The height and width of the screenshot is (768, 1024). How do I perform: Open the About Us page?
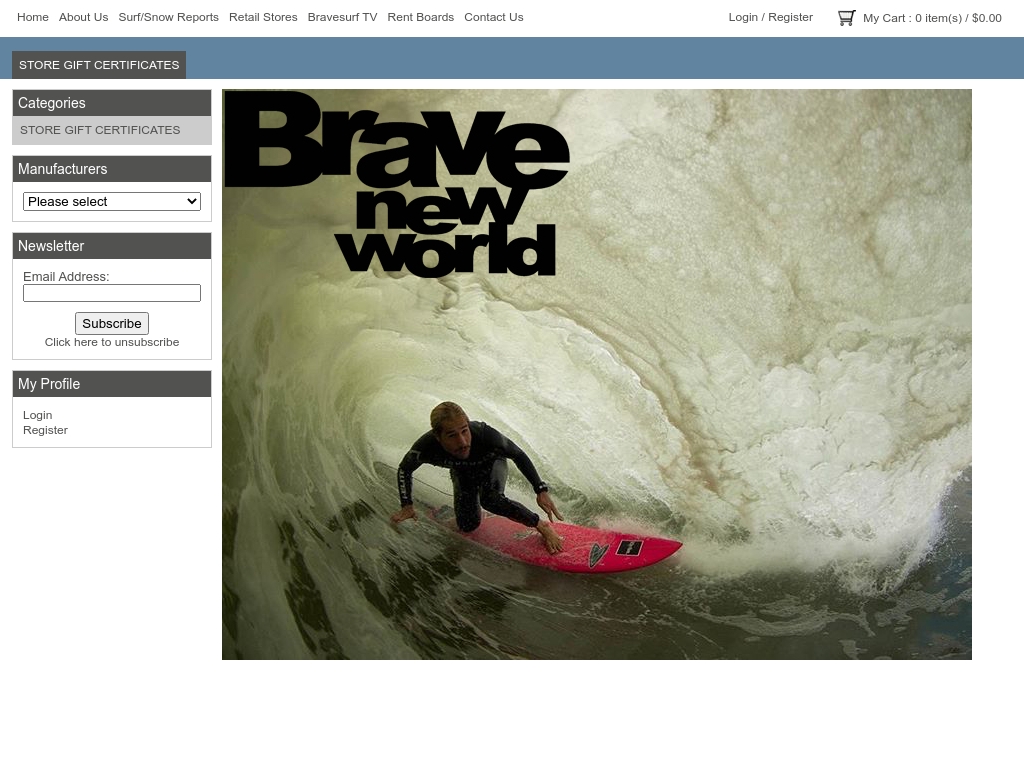click(x=84, y=17)
